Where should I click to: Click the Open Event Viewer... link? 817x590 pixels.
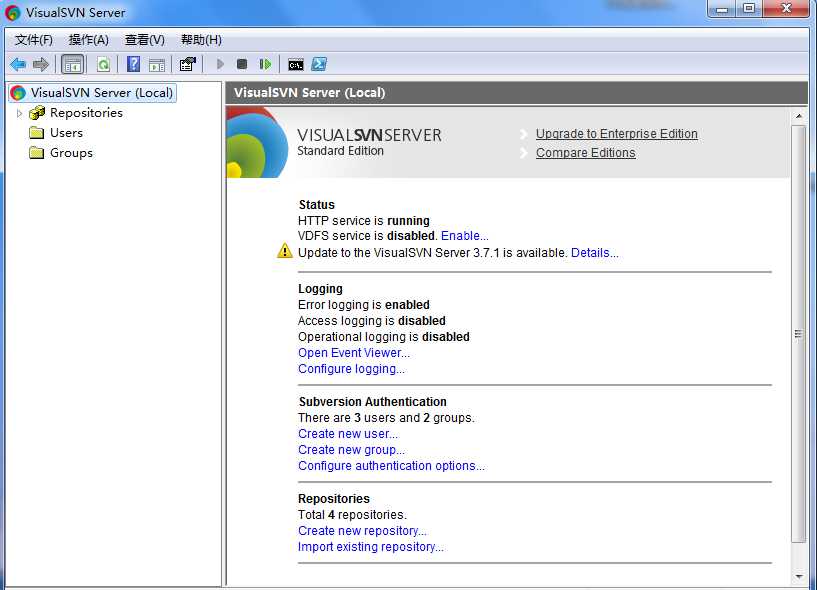click(354, 353)
